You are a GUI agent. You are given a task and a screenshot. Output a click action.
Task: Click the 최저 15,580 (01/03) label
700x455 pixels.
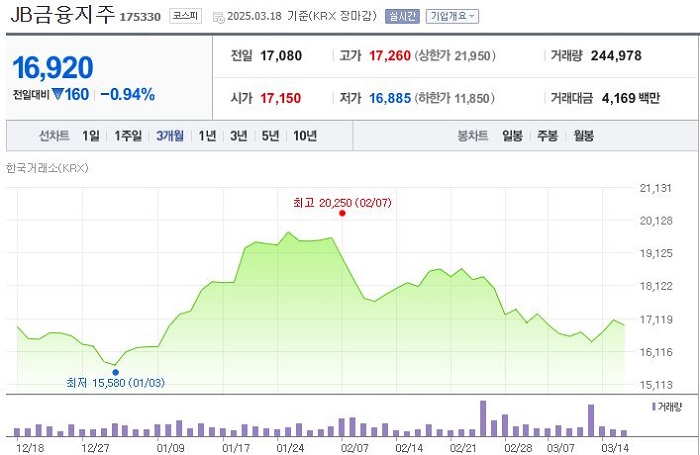(x=116, y=383)
